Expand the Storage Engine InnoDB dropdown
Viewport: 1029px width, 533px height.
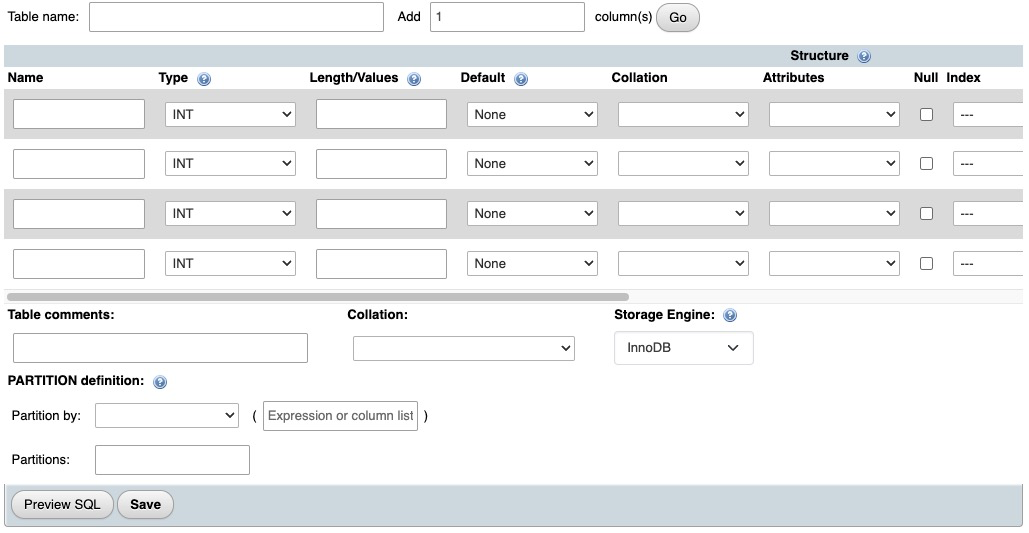coord(683,348)
